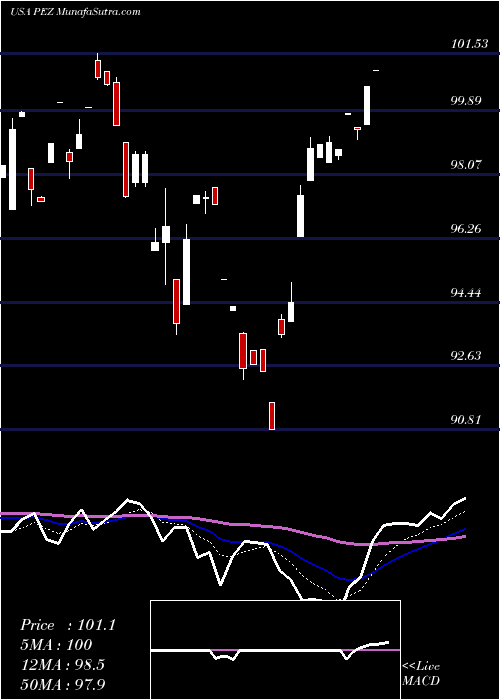Click the Live MACD indicator panel
Viewport: 500px width, 700px height.
[275, 650]
